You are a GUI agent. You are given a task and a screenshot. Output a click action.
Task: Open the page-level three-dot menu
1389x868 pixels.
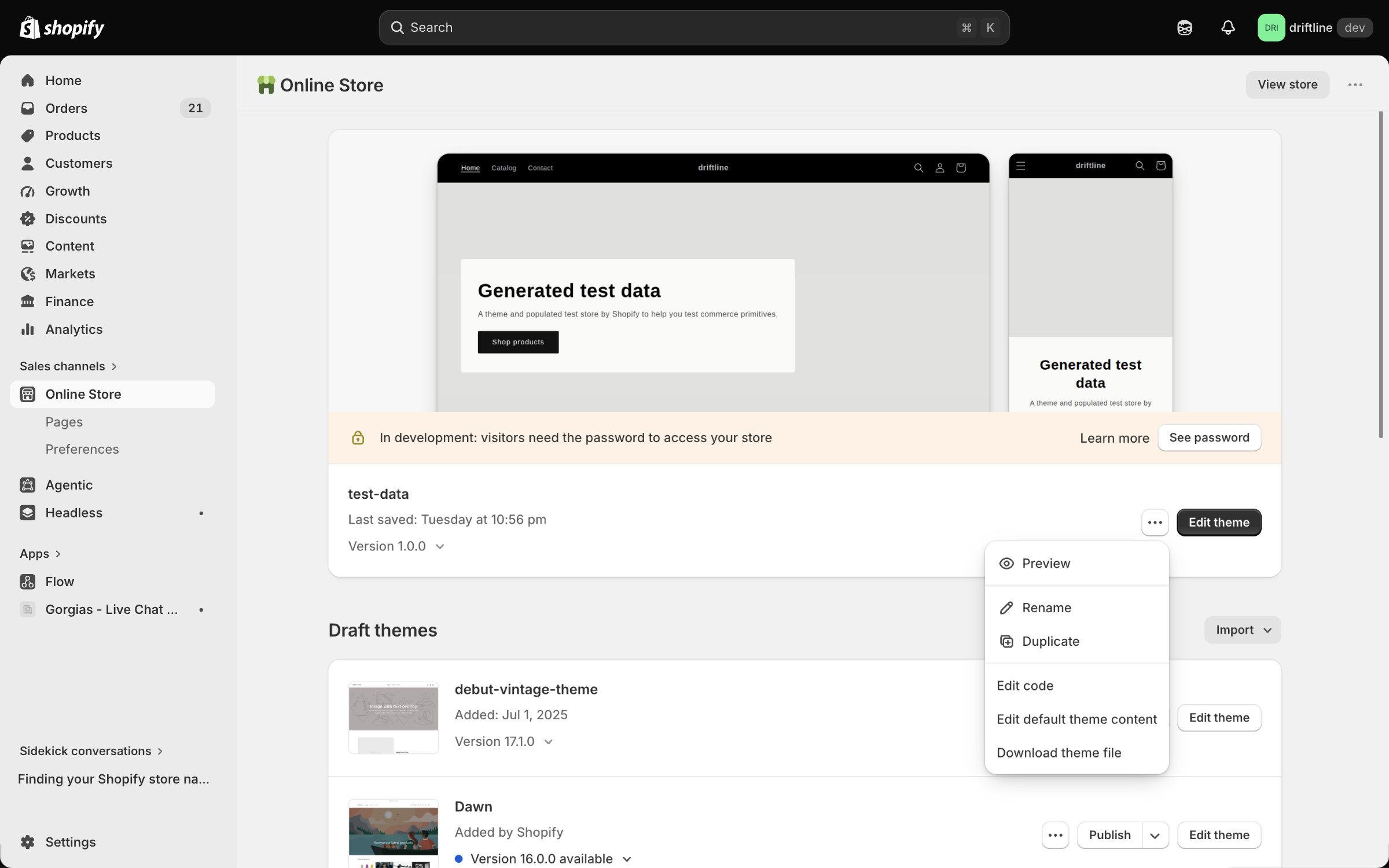pos(1355,85)
